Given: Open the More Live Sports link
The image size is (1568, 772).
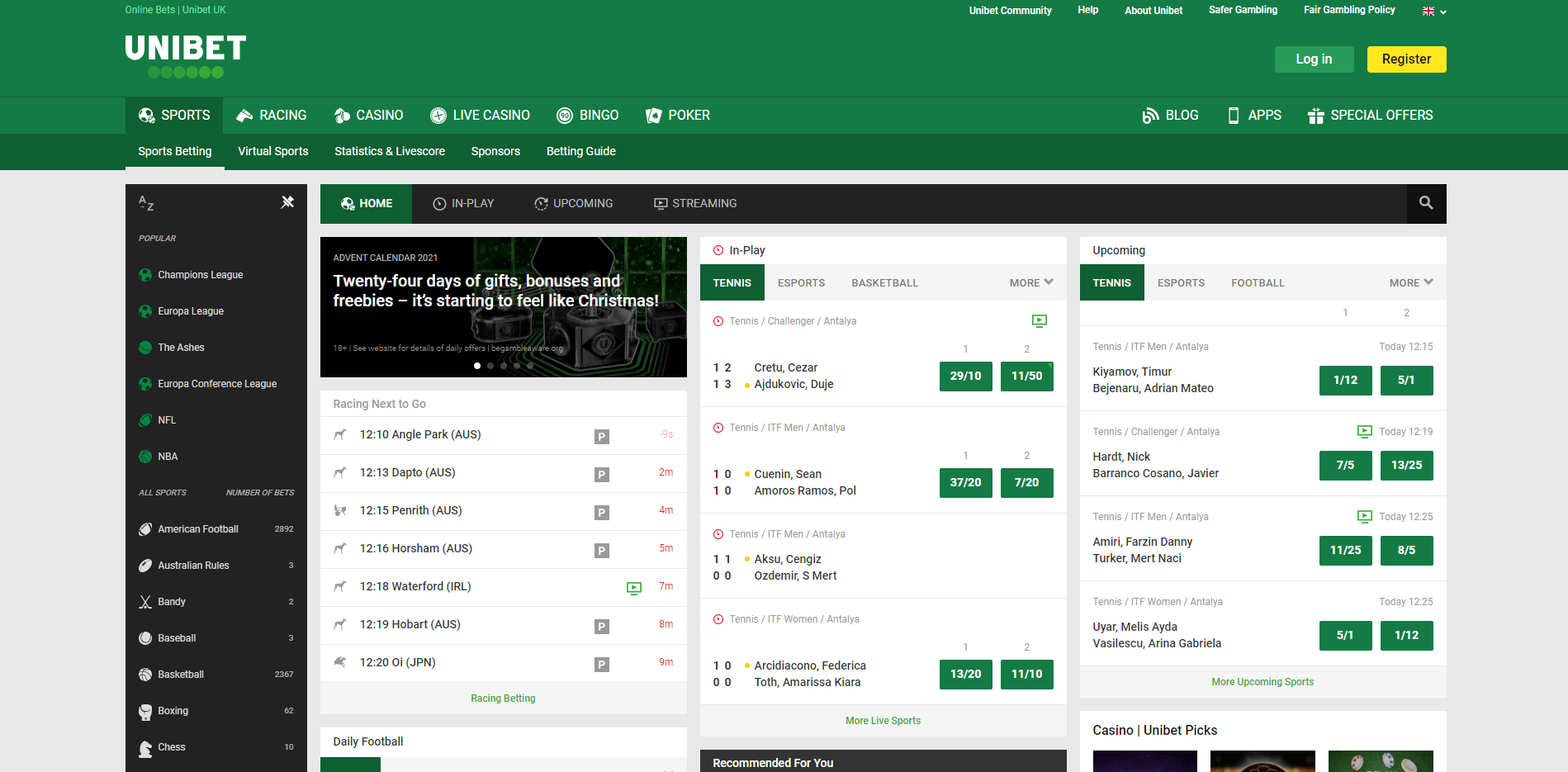Looking at the screenshot, I should [883, 721].
